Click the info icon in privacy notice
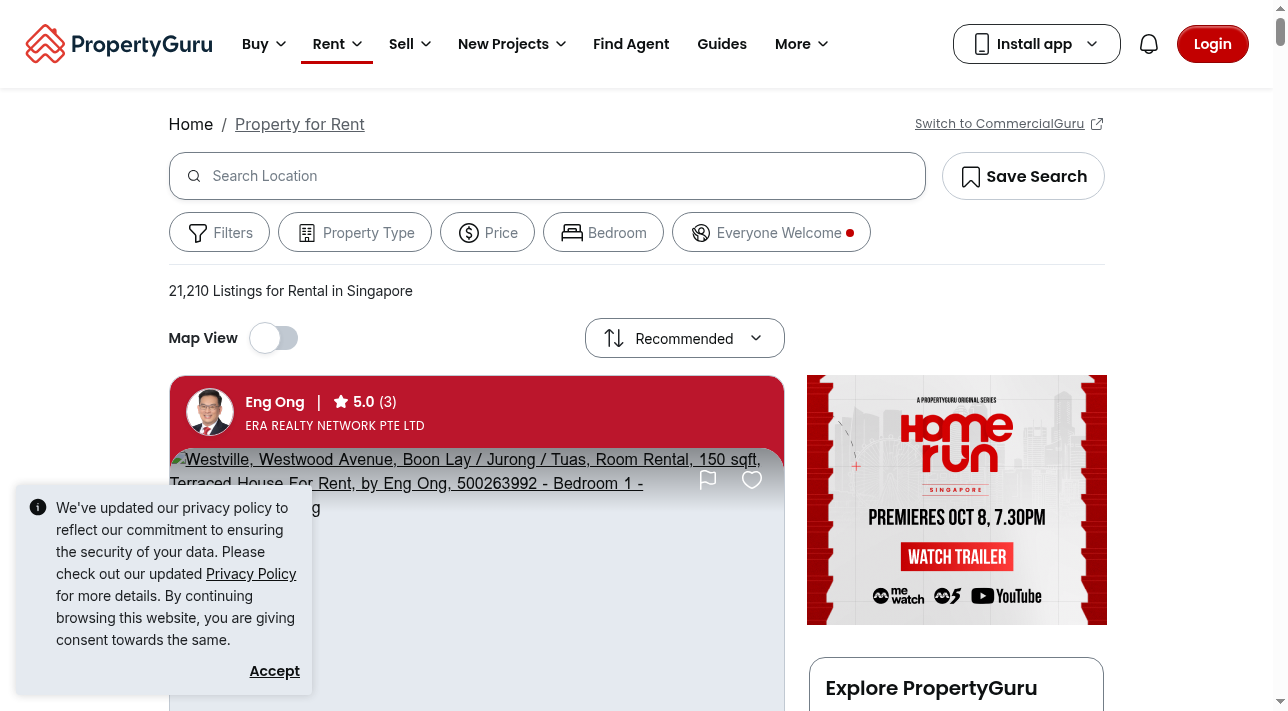Viewport: 1288px width, 711px height. (x=38, y=507)
